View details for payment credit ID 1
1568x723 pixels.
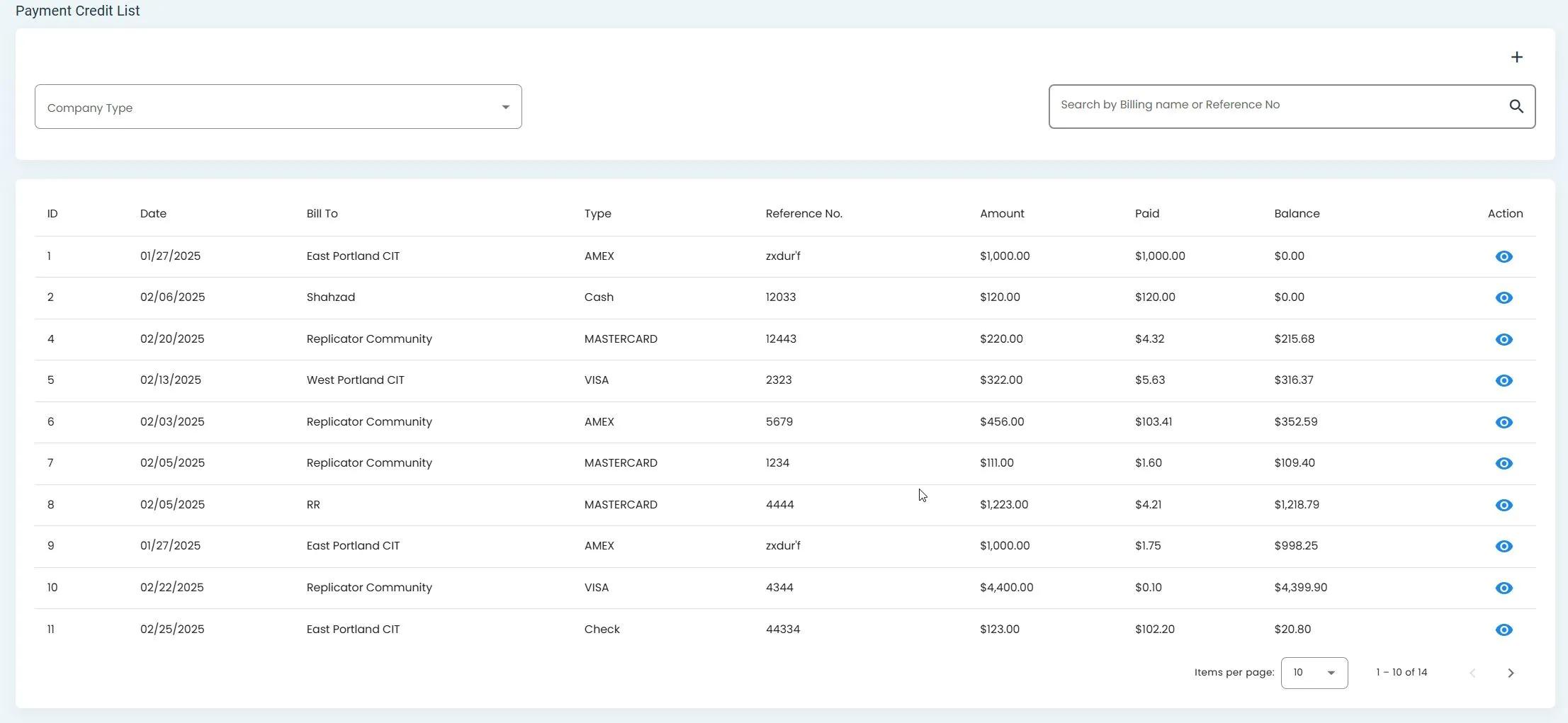point(1504,256)
